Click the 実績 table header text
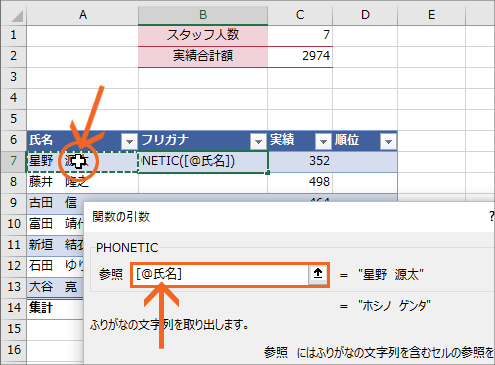Image resolution: width=495 pixels, height=365 pixels. coord(282,140)
